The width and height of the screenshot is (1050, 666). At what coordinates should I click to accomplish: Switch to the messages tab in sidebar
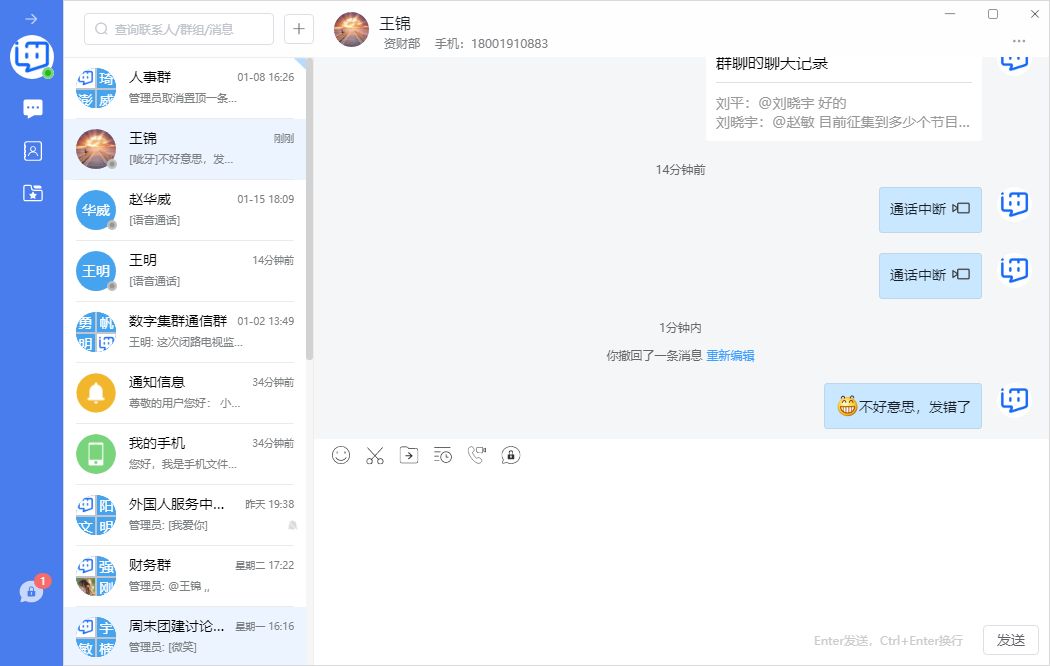coord(33,109)
